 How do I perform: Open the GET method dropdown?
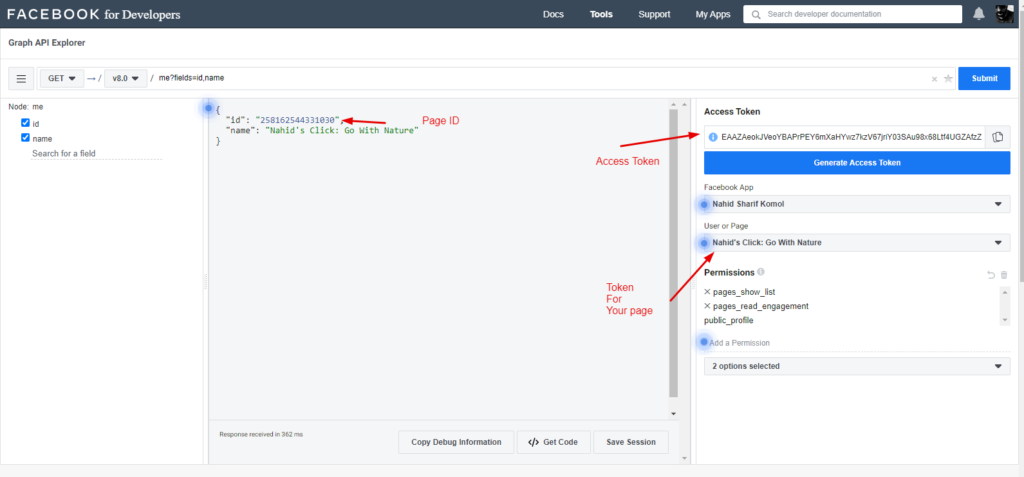62,79
